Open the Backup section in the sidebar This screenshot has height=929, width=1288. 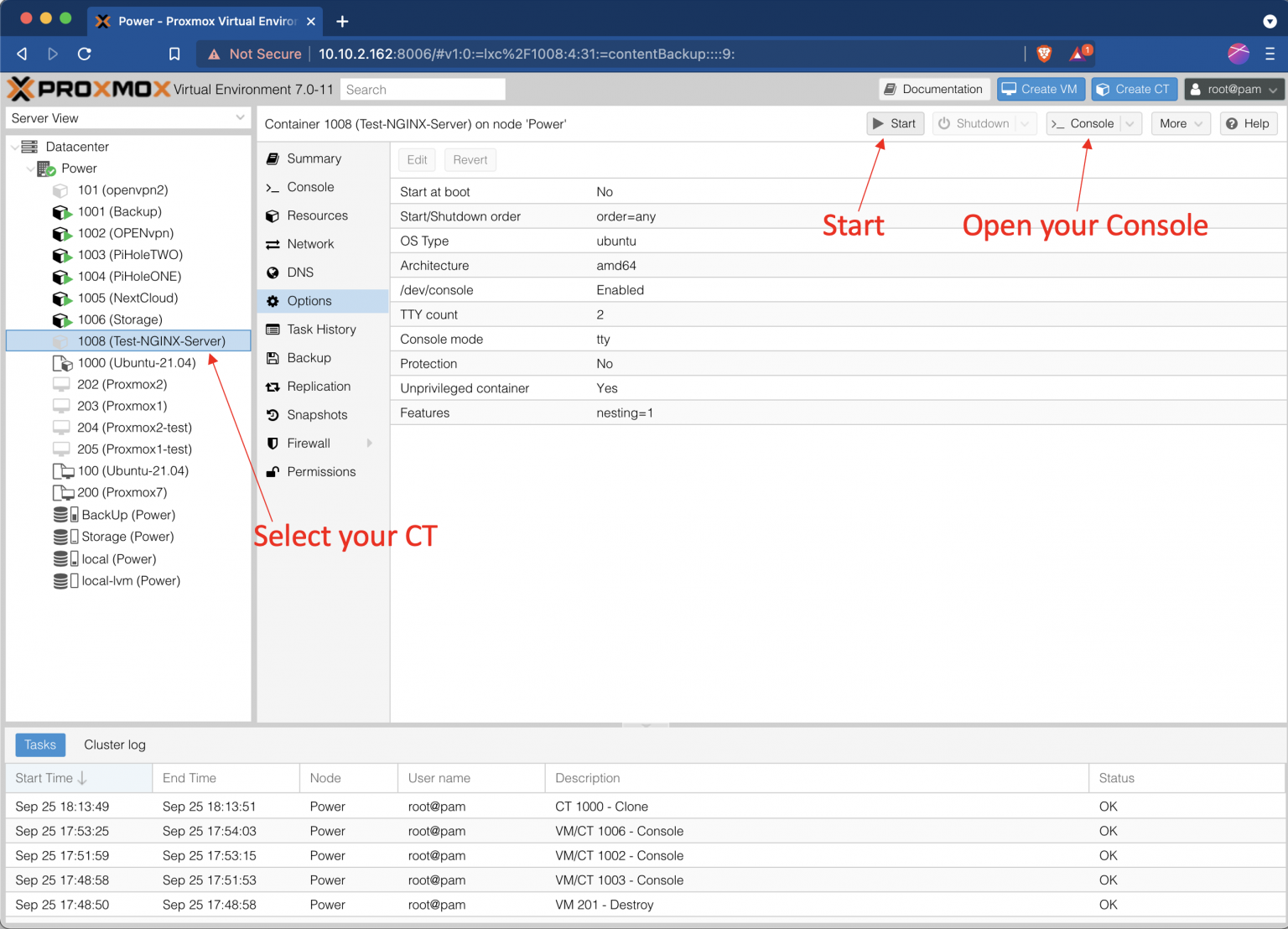click(309, 358)
